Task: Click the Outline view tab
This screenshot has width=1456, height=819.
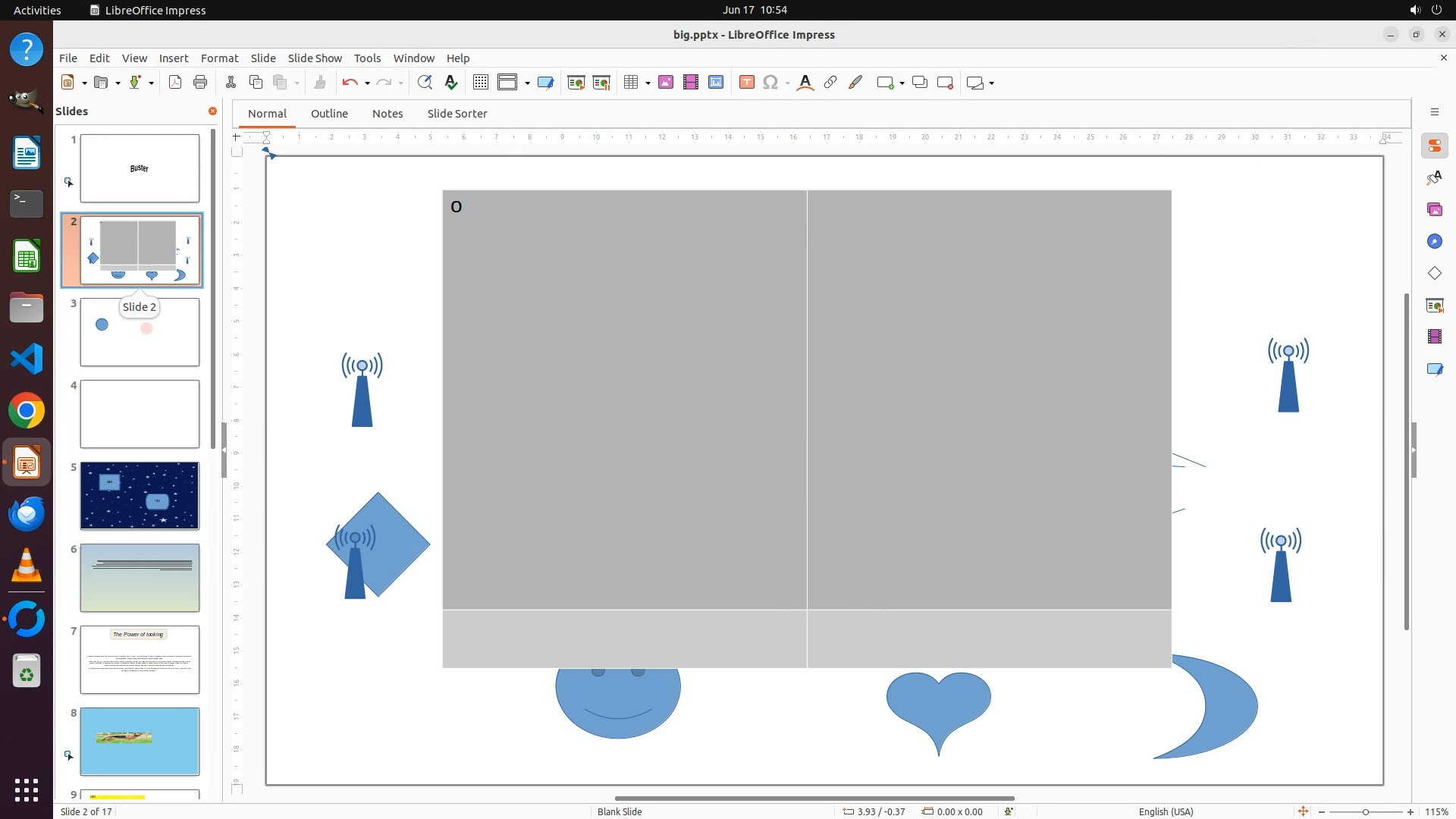Action: tap(329, 114)
